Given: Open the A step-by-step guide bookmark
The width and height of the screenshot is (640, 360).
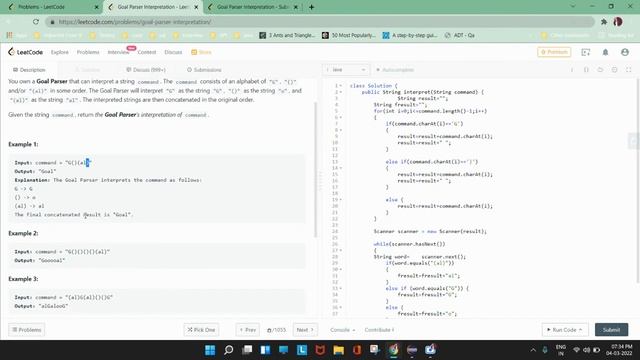Looking at the screenshot, I should click(409, 36).
